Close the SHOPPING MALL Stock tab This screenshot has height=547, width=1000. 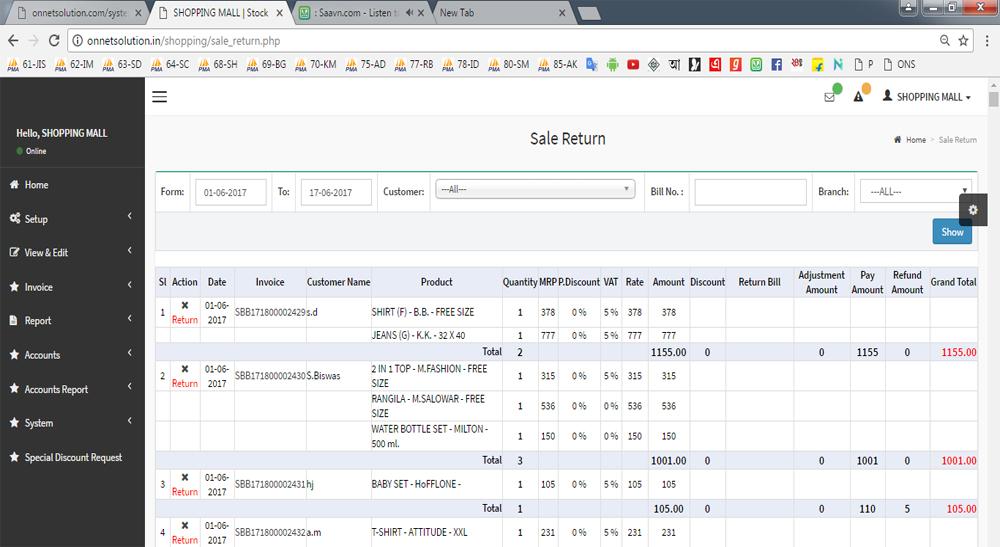(279, 13)
